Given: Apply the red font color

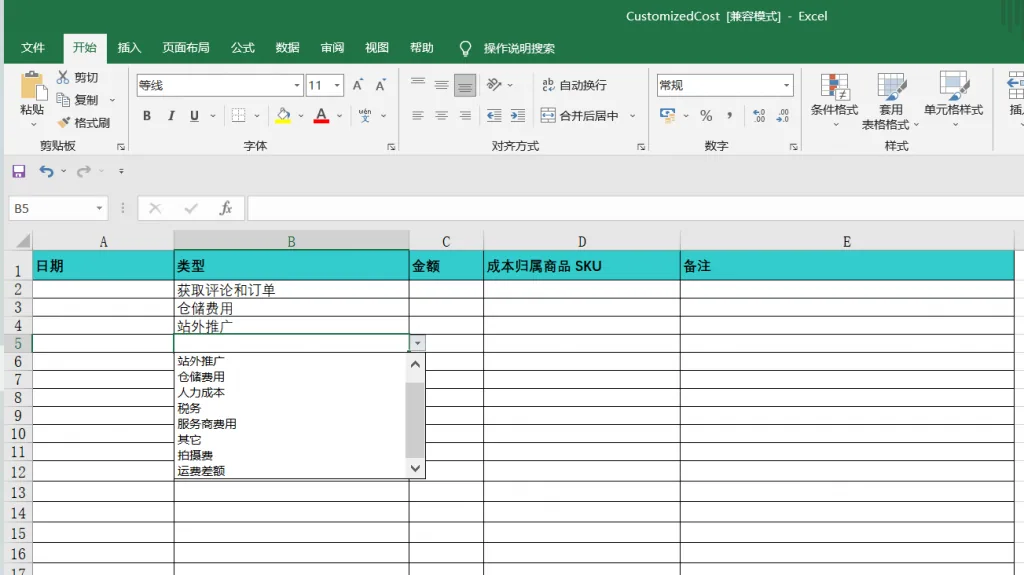Looking at the screenshot, I should click(321, 116).
